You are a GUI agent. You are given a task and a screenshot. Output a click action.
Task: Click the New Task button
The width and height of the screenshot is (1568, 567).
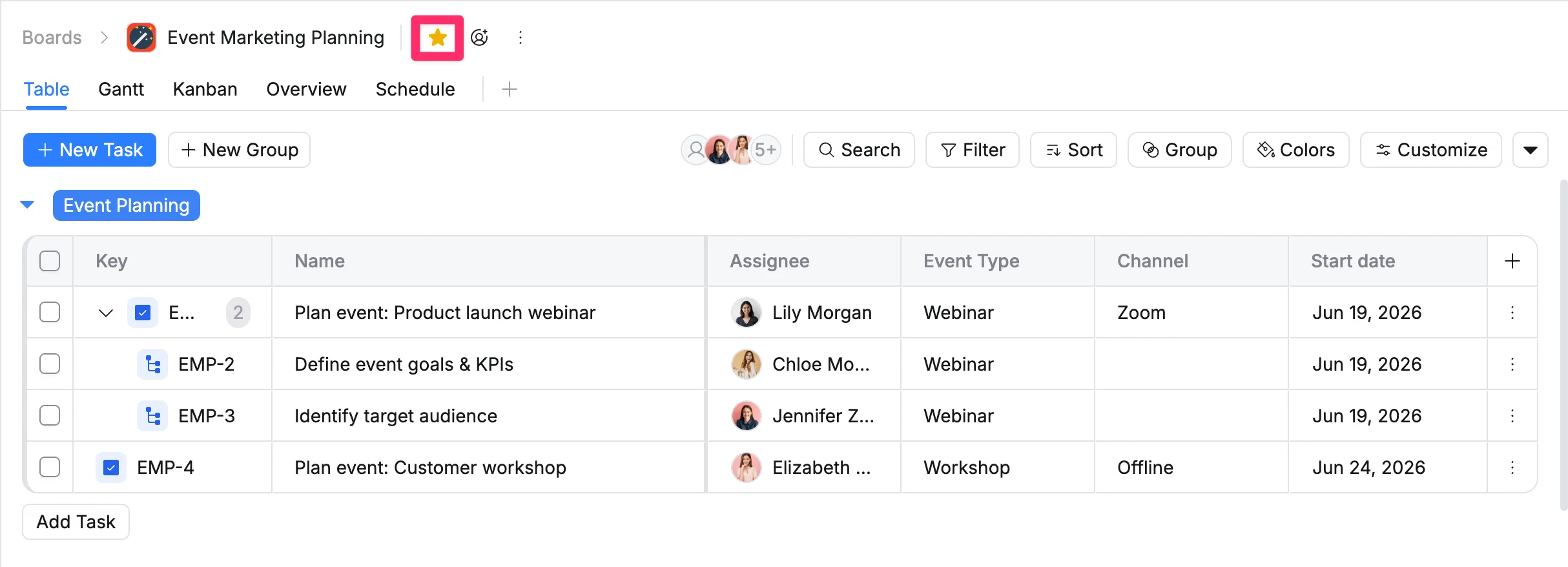[x=90, y=150]
